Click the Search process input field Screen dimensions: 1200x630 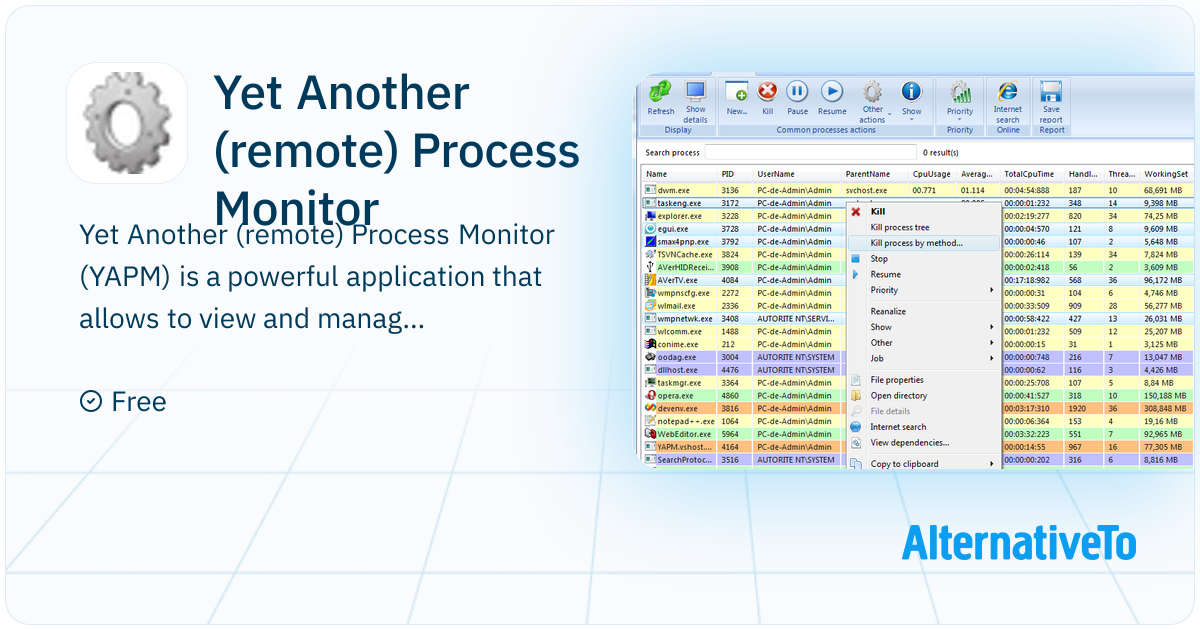(x=810, y=152)
